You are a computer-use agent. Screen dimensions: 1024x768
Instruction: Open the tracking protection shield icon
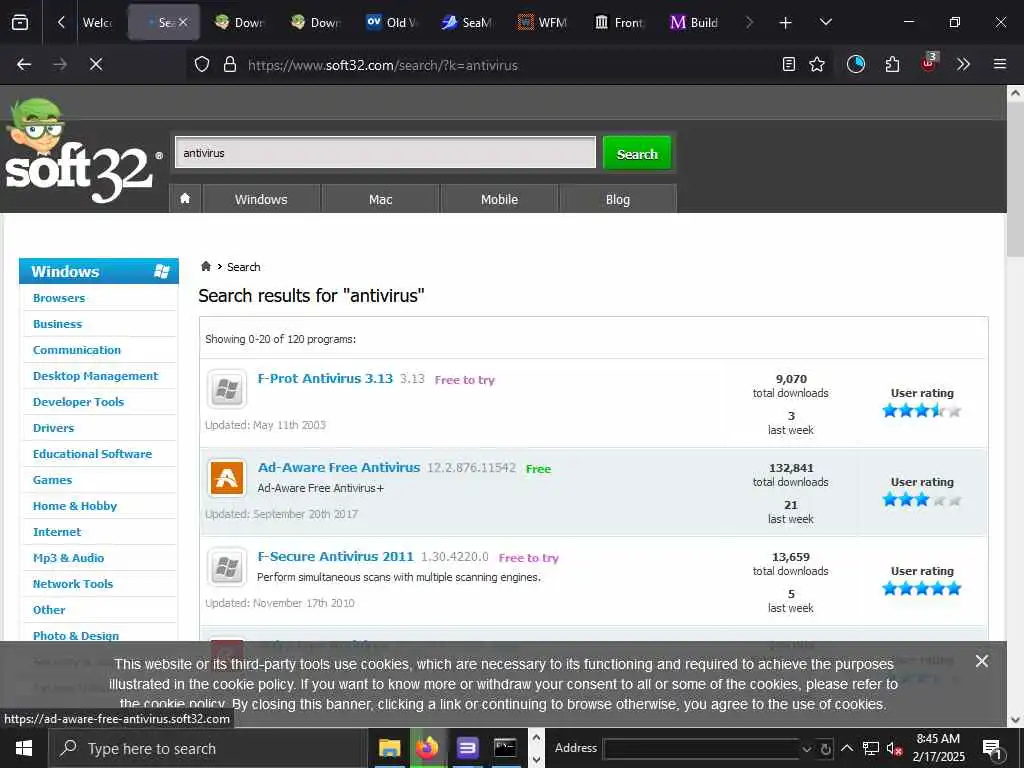click(202, 65)
